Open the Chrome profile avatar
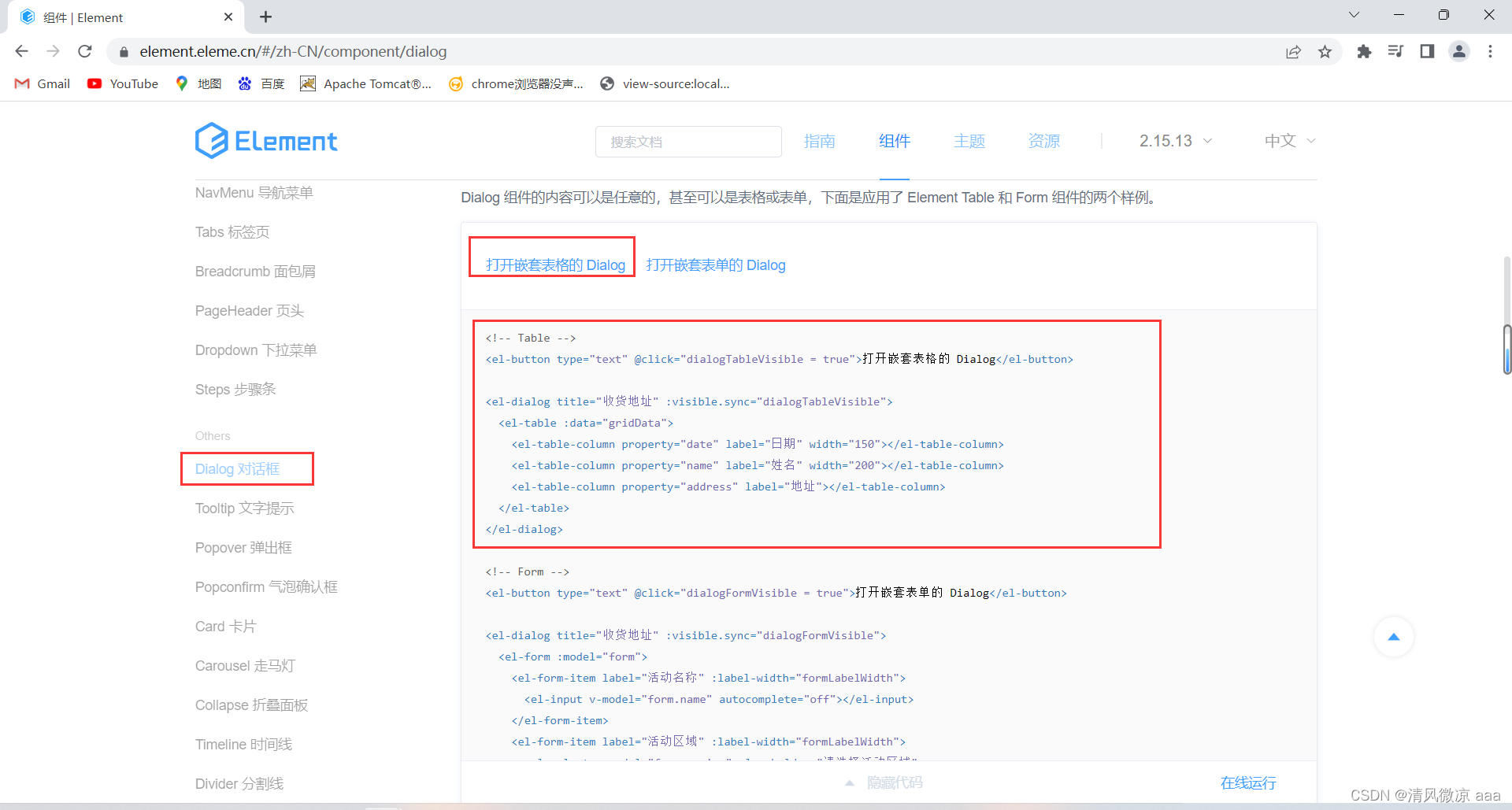 [x=1459, y=51]
